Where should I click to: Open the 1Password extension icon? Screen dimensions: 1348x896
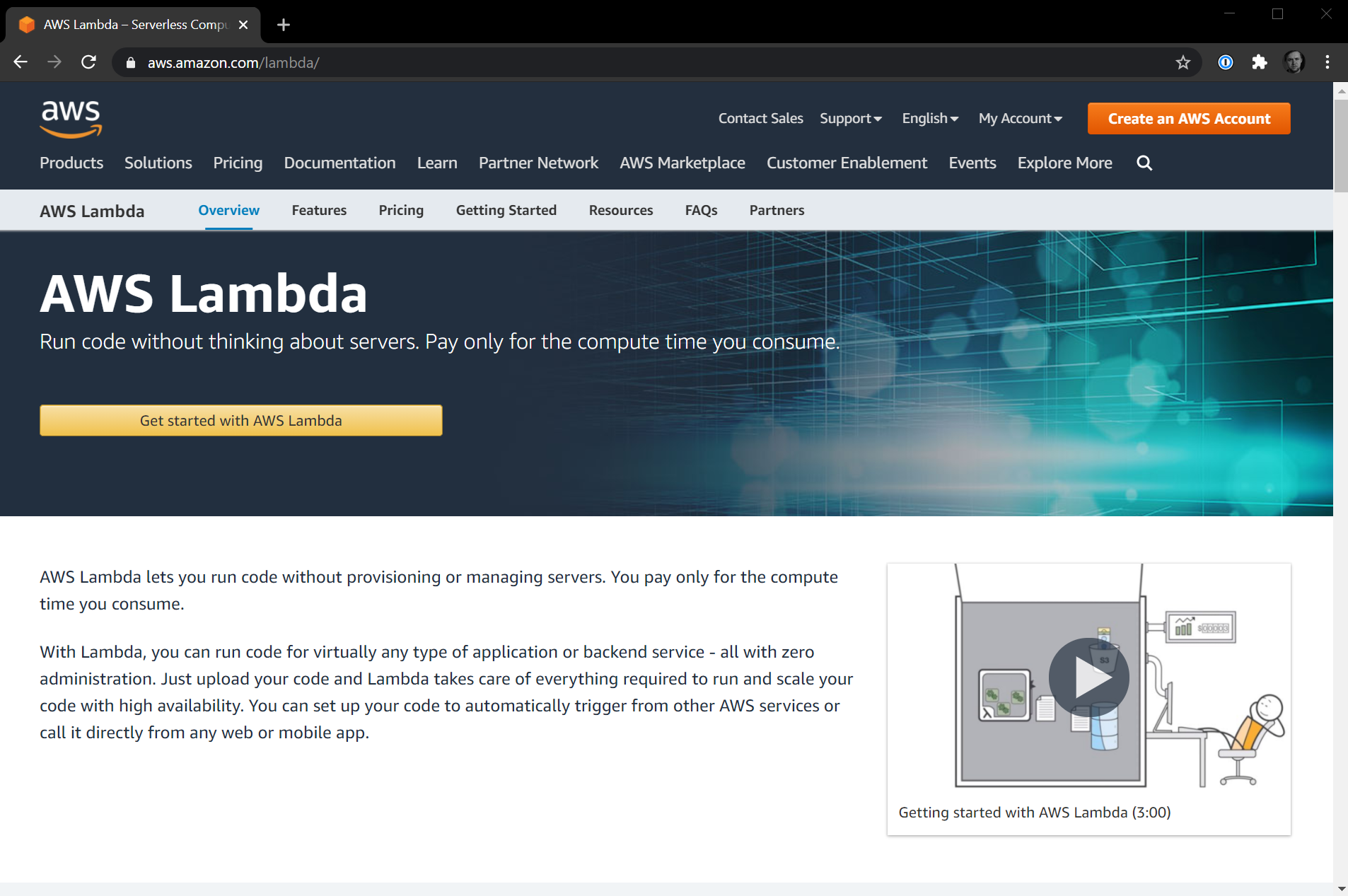click(1225, 62)
